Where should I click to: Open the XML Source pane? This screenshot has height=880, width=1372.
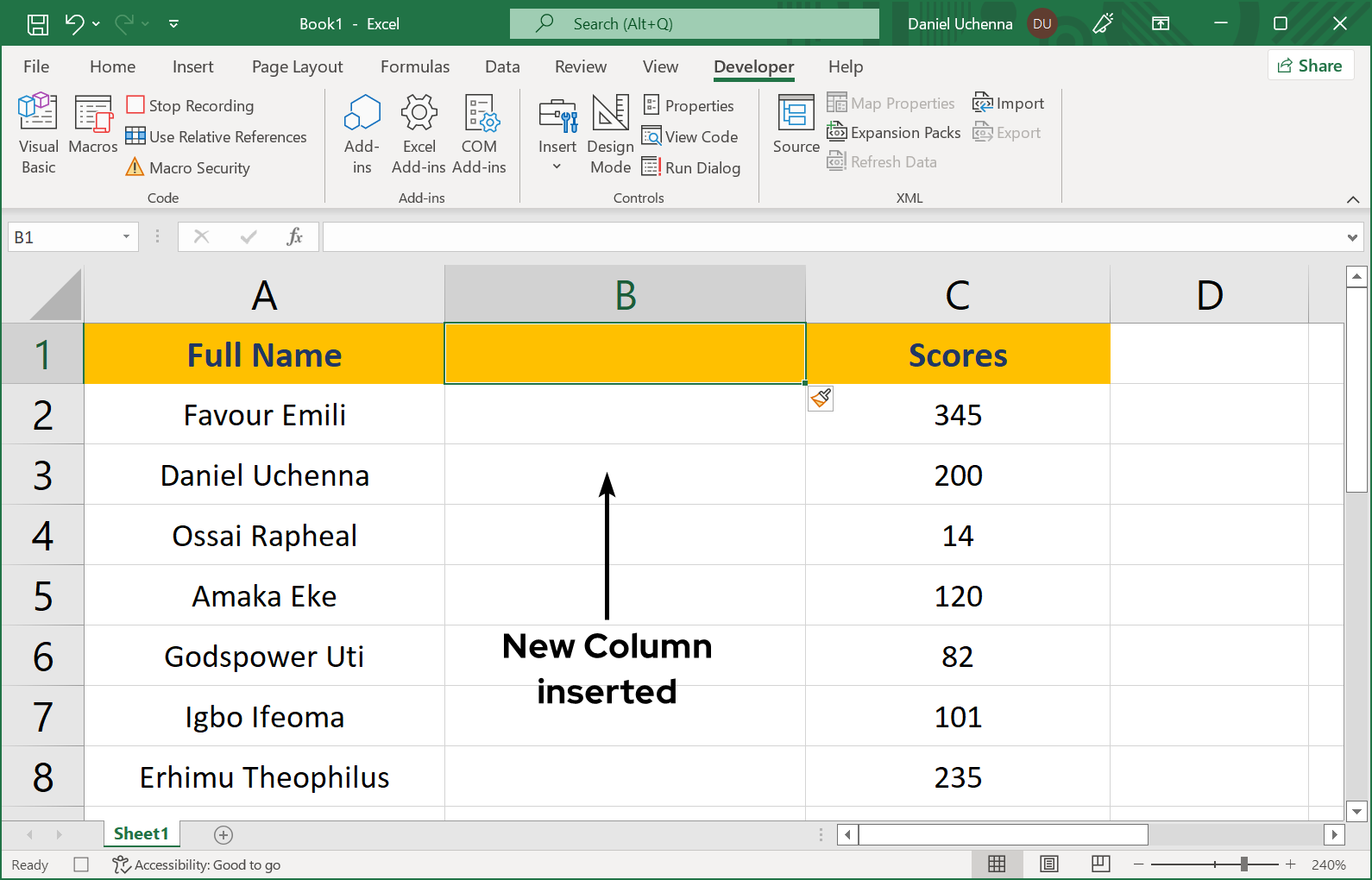pos(796,125)
